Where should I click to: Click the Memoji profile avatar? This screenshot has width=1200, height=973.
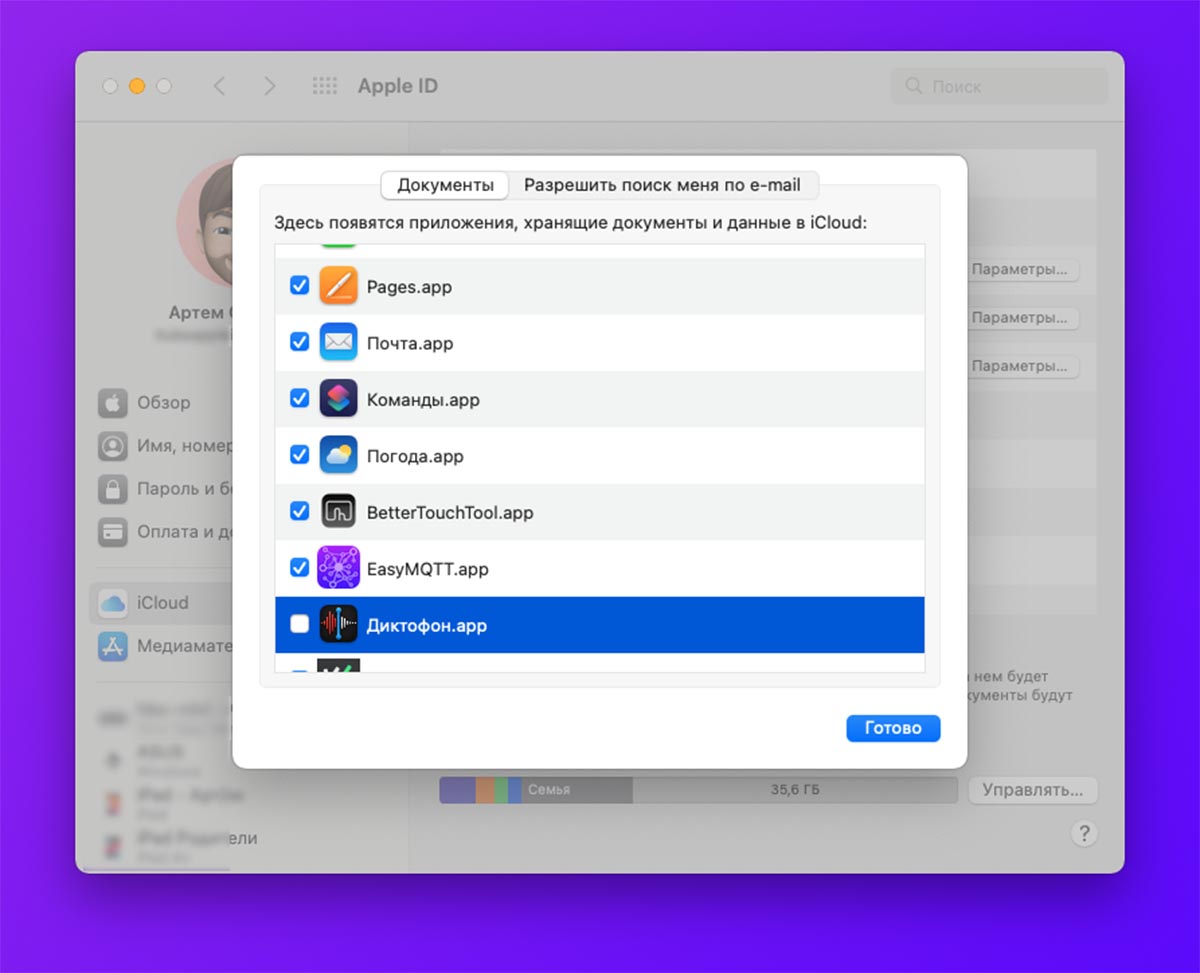click(x=205, y=222)
